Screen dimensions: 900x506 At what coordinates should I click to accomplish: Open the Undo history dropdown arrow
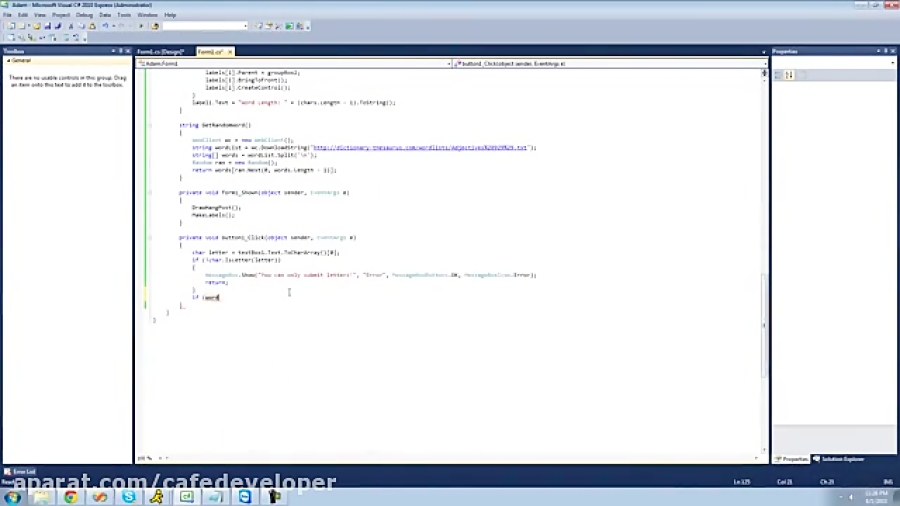(114, 26)
